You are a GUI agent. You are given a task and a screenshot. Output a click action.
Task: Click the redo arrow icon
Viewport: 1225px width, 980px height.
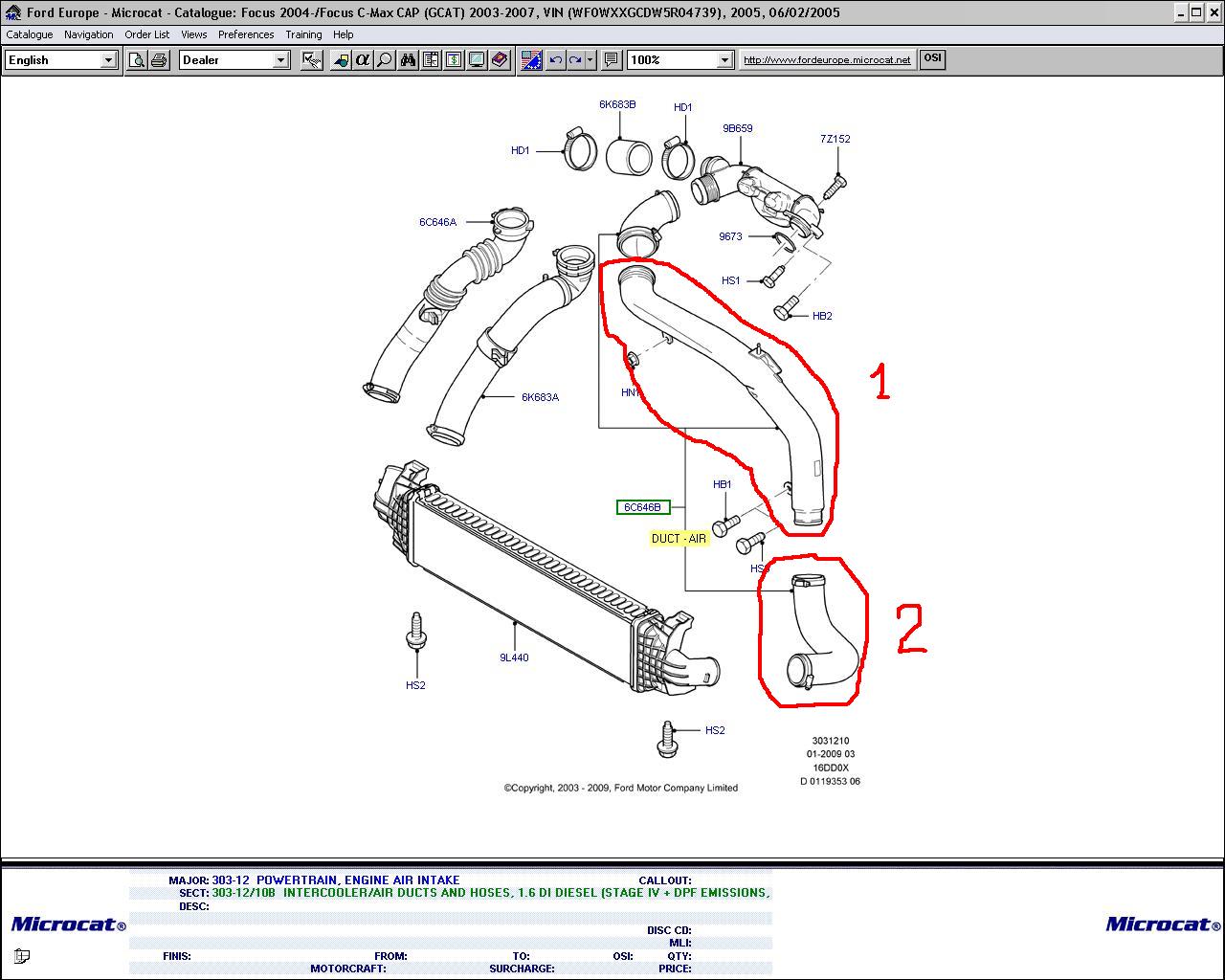tap(575, 60)
